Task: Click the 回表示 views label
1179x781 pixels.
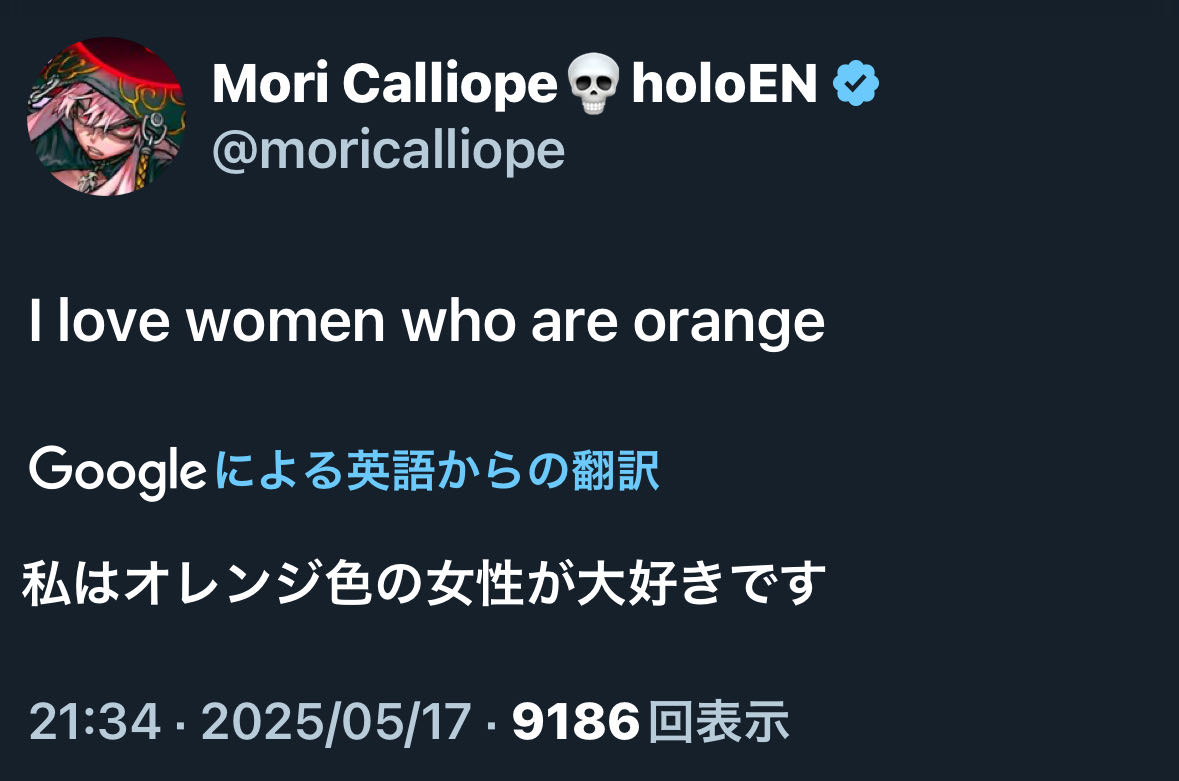Action: (718, 721)
